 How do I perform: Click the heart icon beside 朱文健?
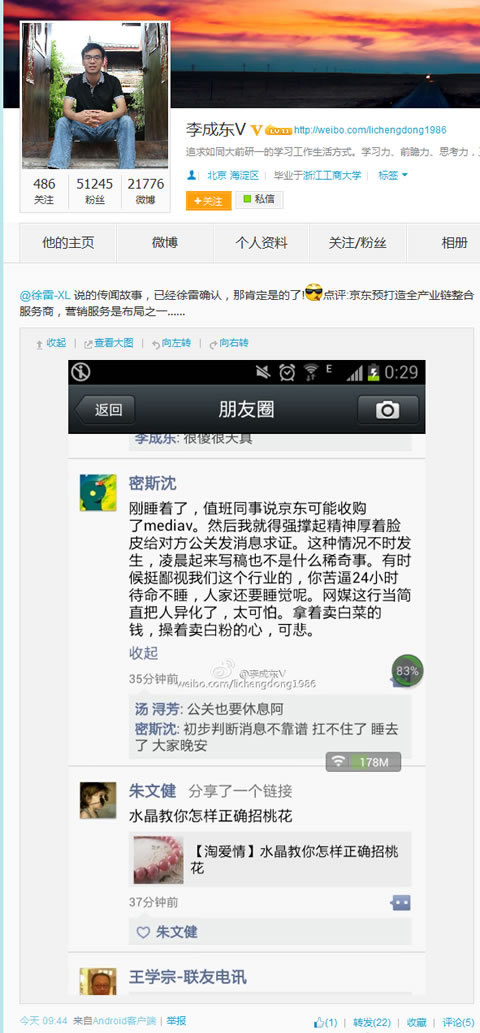point(143,932)
